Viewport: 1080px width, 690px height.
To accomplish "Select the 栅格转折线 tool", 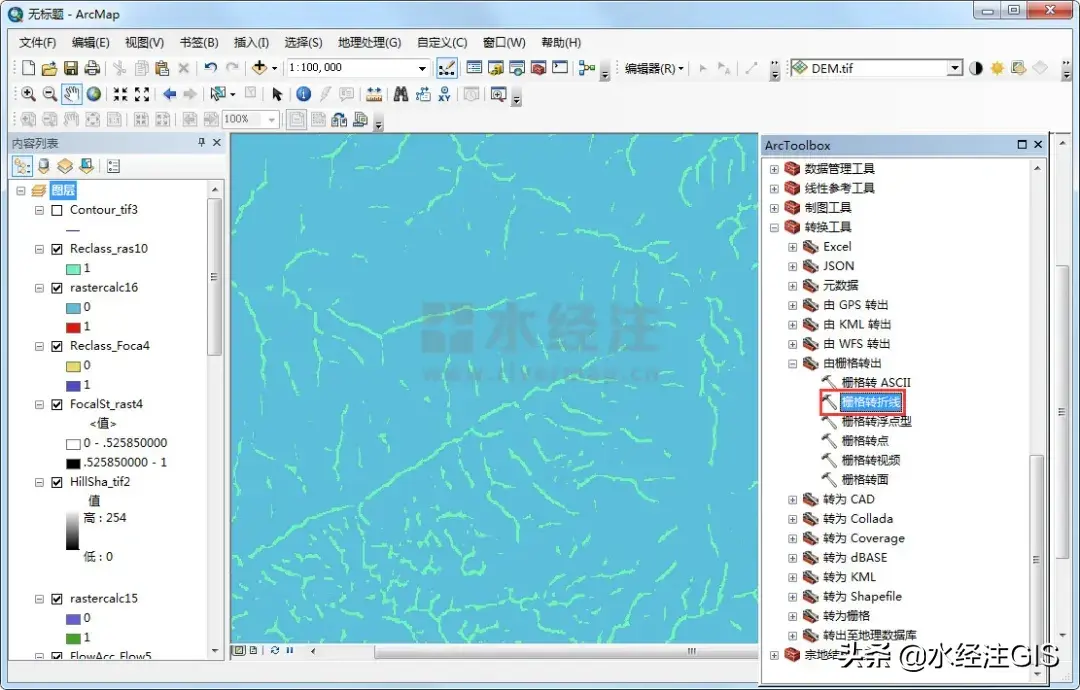I will 871,402.
